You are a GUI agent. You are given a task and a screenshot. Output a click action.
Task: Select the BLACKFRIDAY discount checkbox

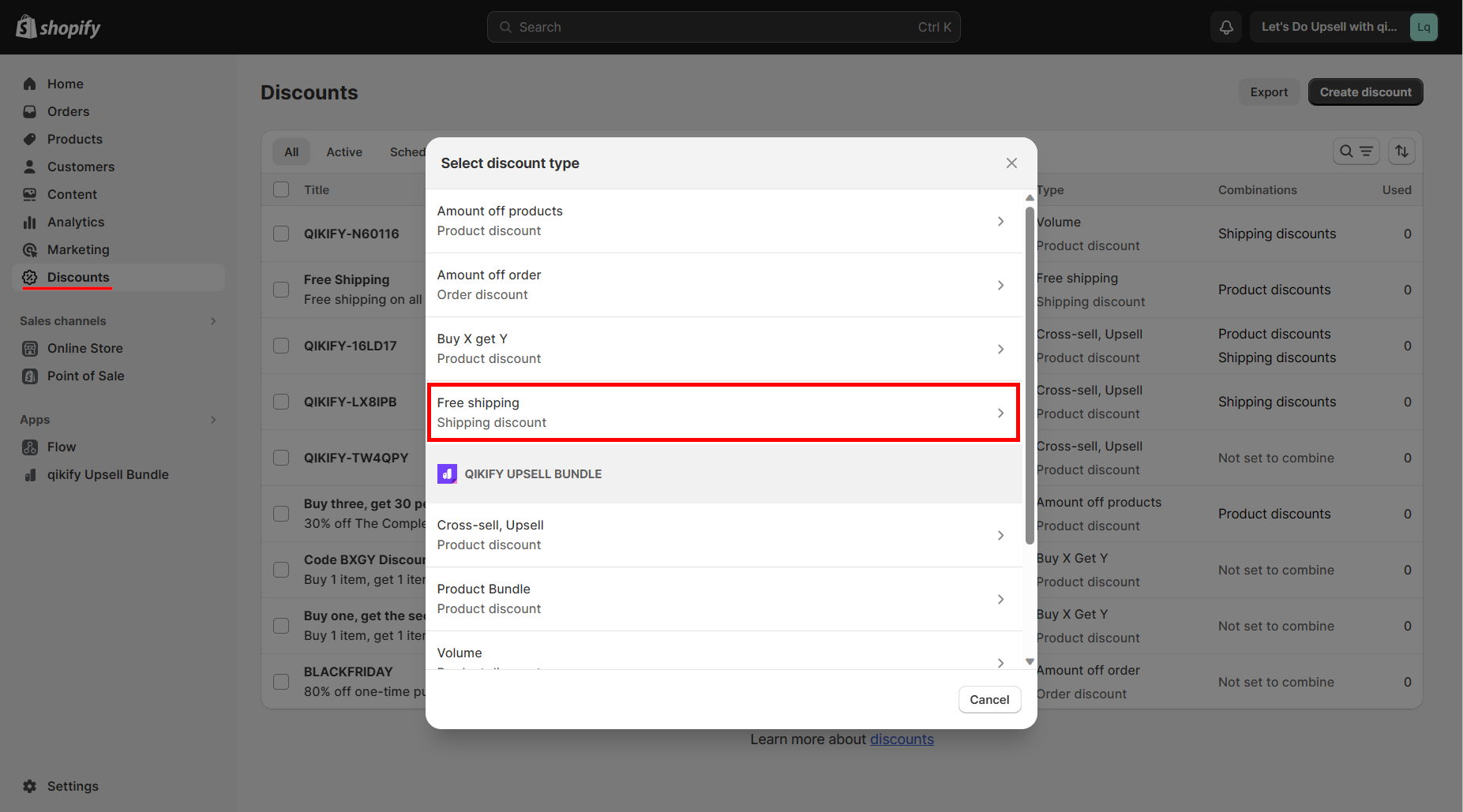pos(281,682)
